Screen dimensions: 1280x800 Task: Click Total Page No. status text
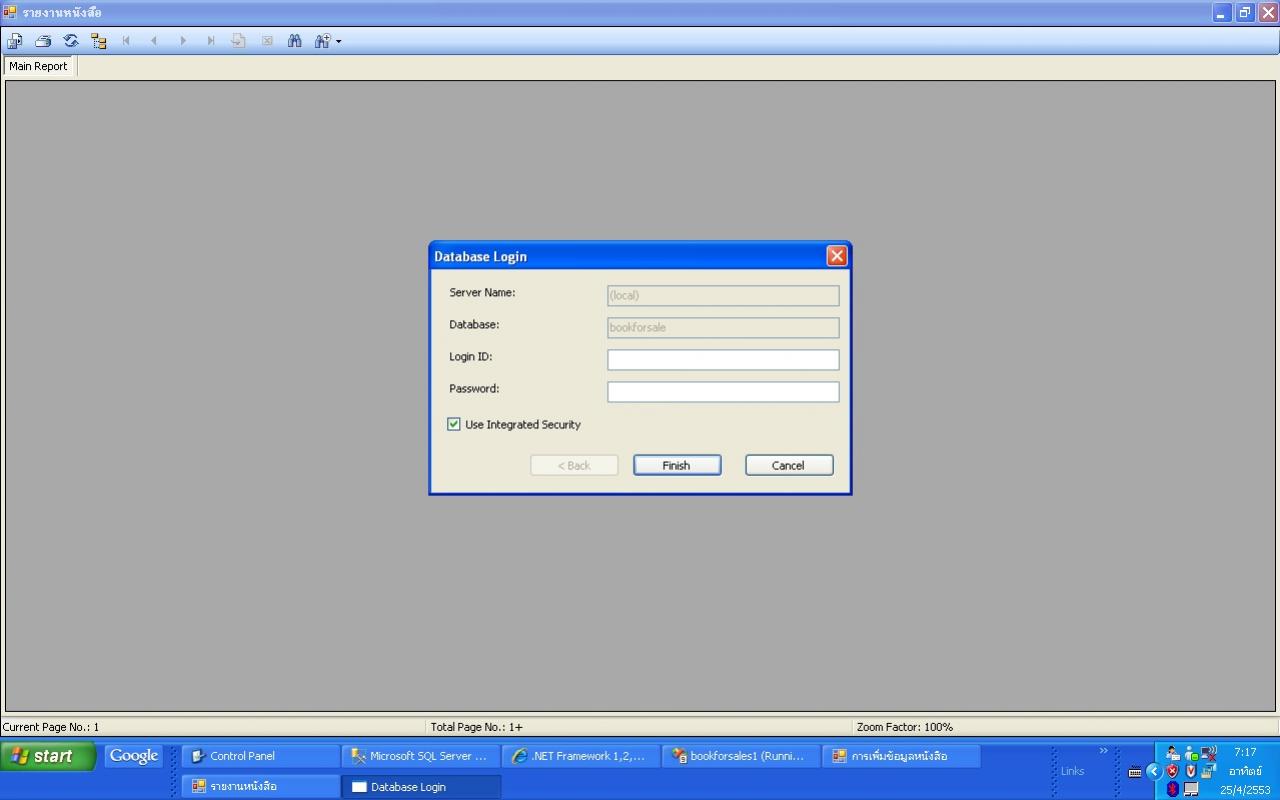(476, 727)
